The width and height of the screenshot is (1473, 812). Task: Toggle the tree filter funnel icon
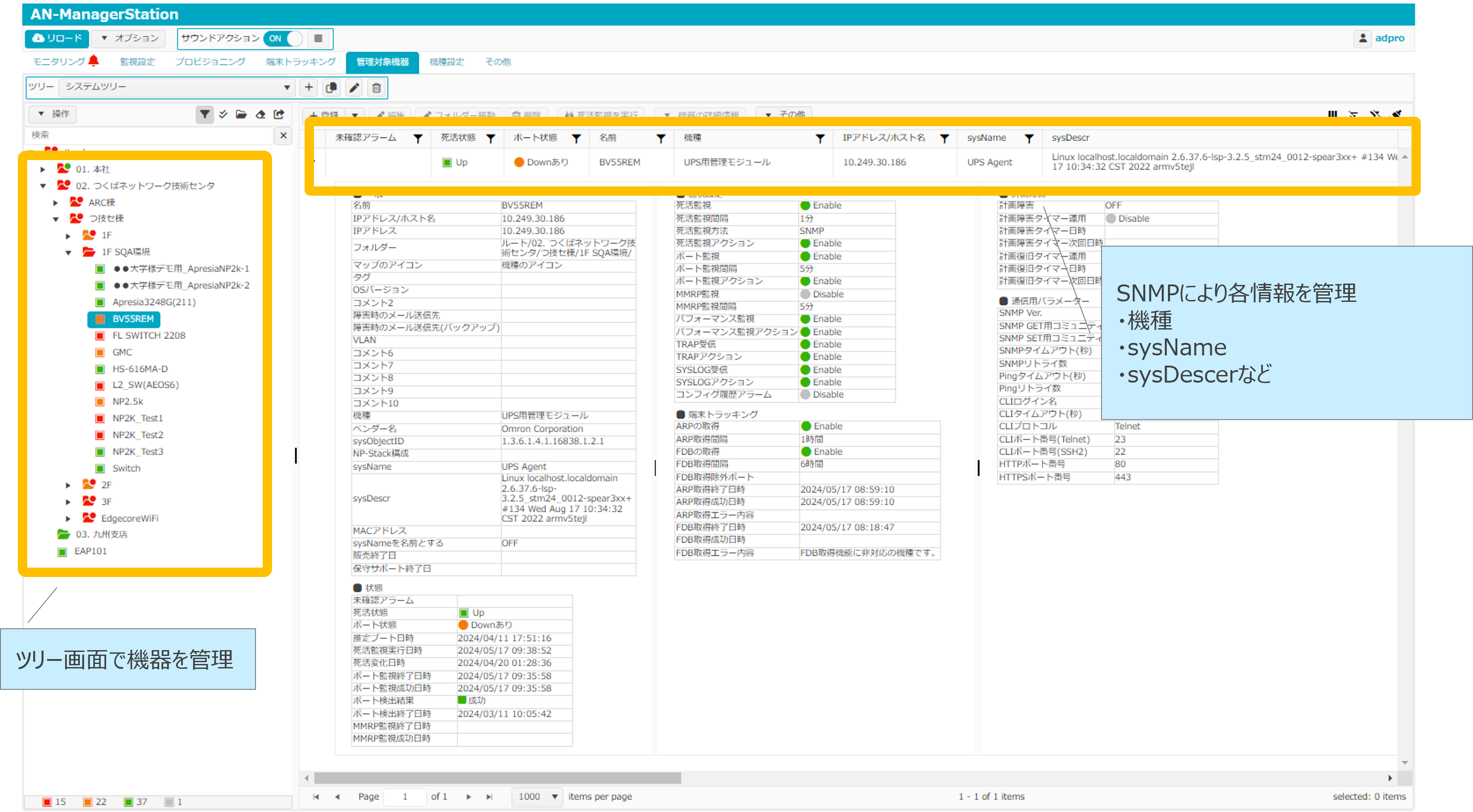click(204, 114)
